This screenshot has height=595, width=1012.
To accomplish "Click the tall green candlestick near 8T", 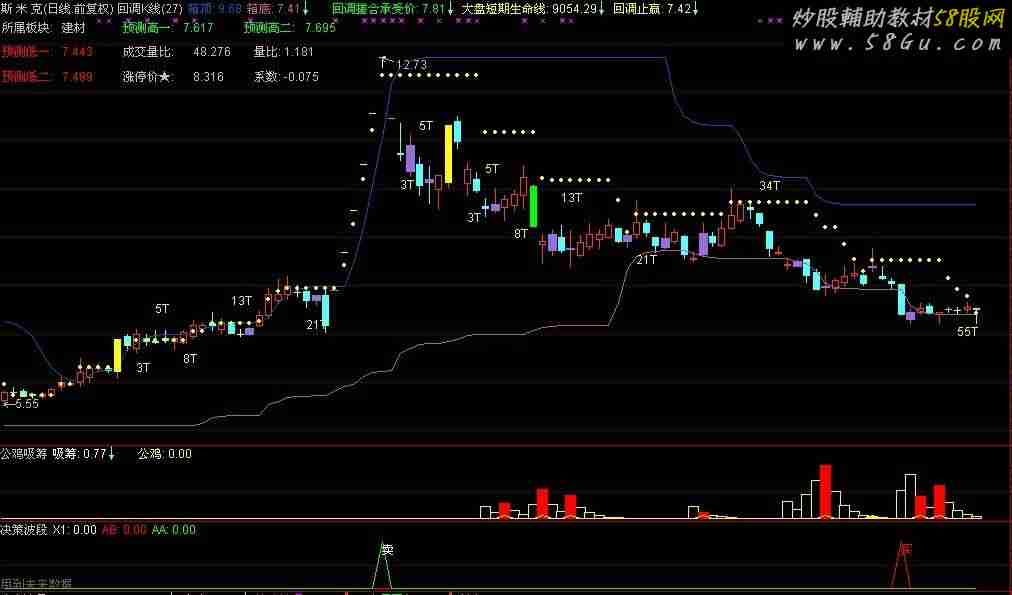I will (534, 206).
